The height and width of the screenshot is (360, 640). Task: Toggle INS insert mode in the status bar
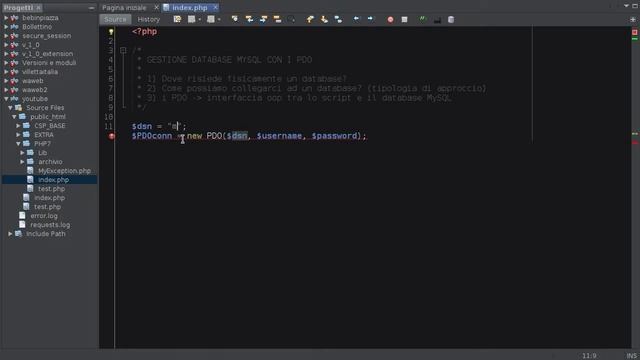(631, 356)
